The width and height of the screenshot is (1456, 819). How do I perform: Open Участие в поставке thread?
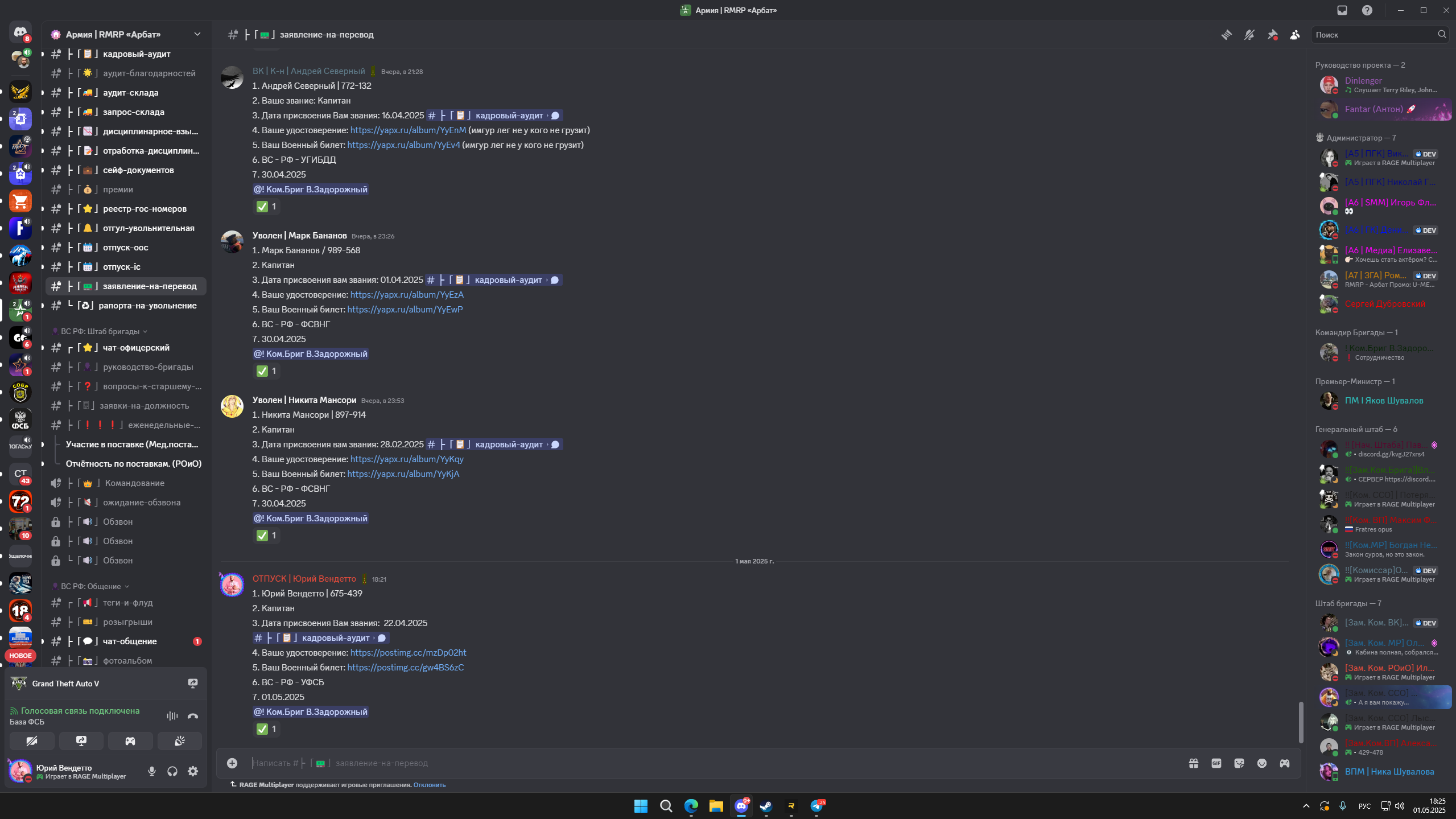click(132, 445)
